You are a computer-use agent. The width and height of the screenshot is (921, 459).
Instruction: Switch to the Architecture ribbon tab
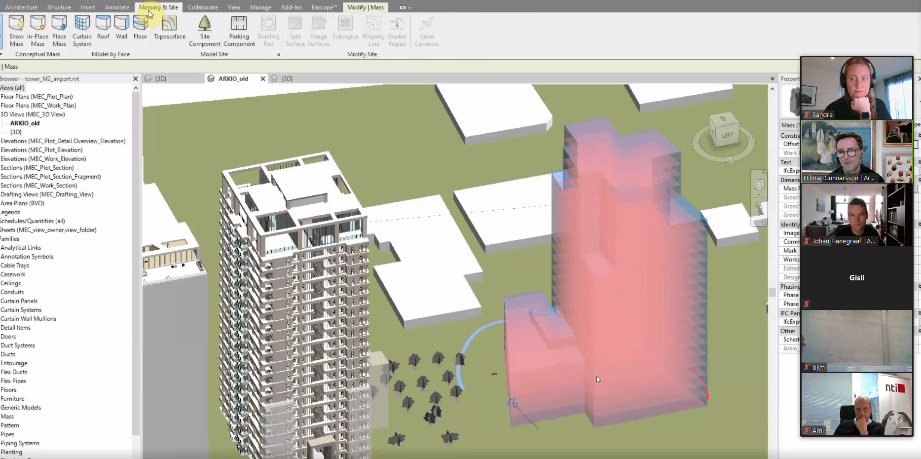click(x=21, y=8)
